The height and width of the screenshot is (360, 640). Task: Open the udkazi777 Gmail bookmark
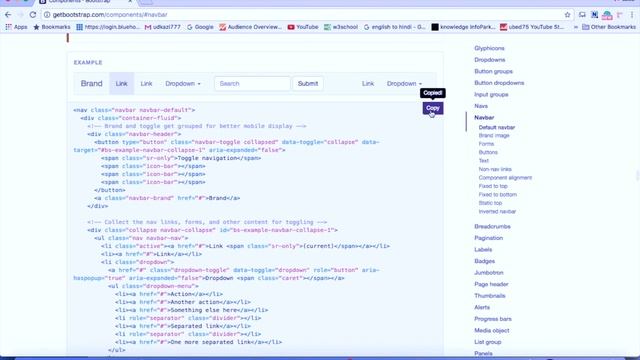(x=162, y=27)
